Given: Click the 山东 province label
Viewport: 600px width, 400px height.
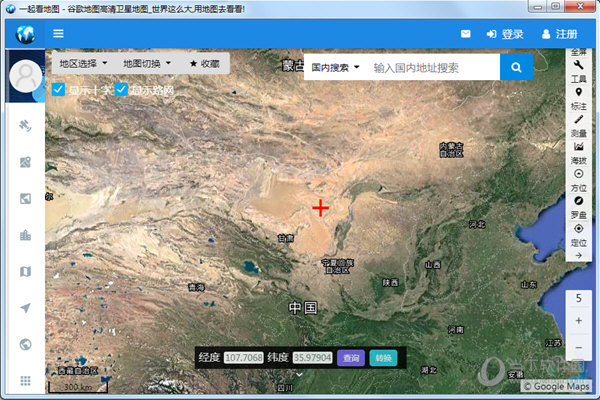Looking at the screenshot, I should coord(529,284).
